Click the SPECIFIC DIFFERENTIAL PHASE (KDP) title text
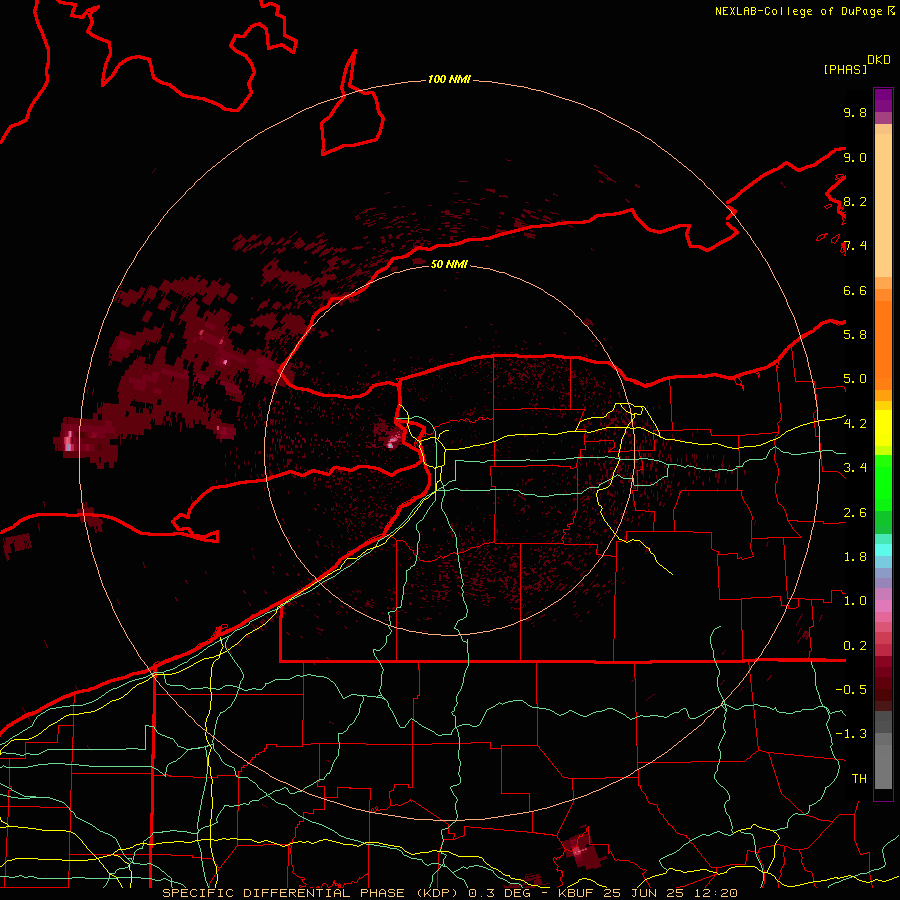 [x=311, y=893]
